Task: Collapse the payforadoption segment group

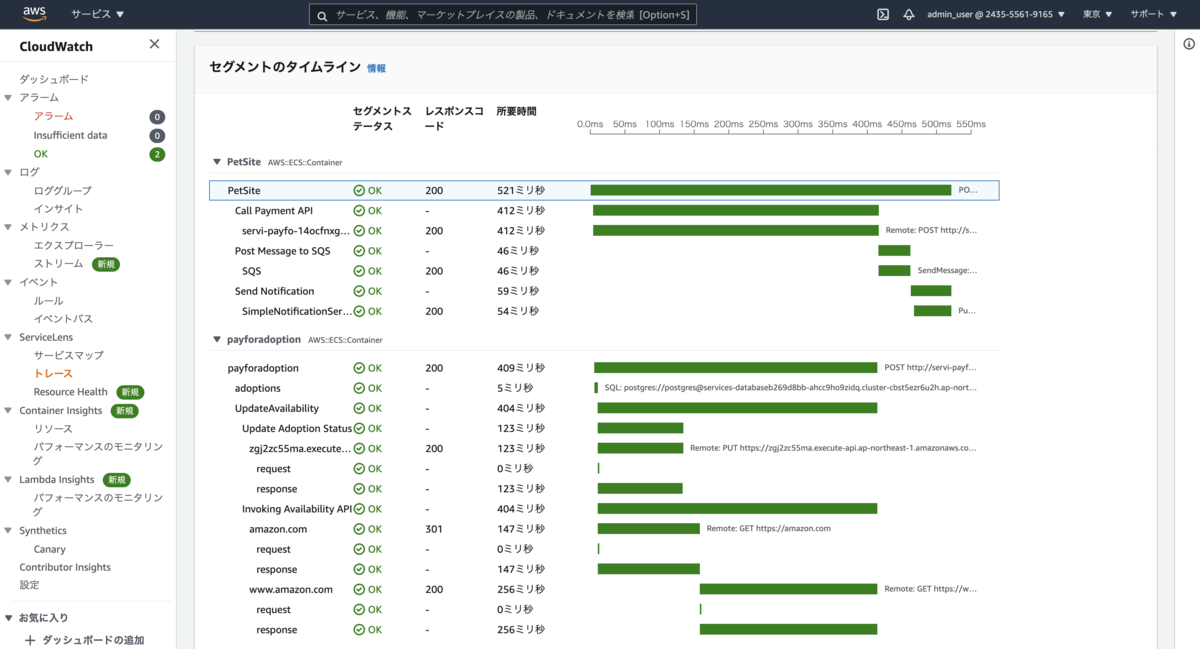Action: 216,340
